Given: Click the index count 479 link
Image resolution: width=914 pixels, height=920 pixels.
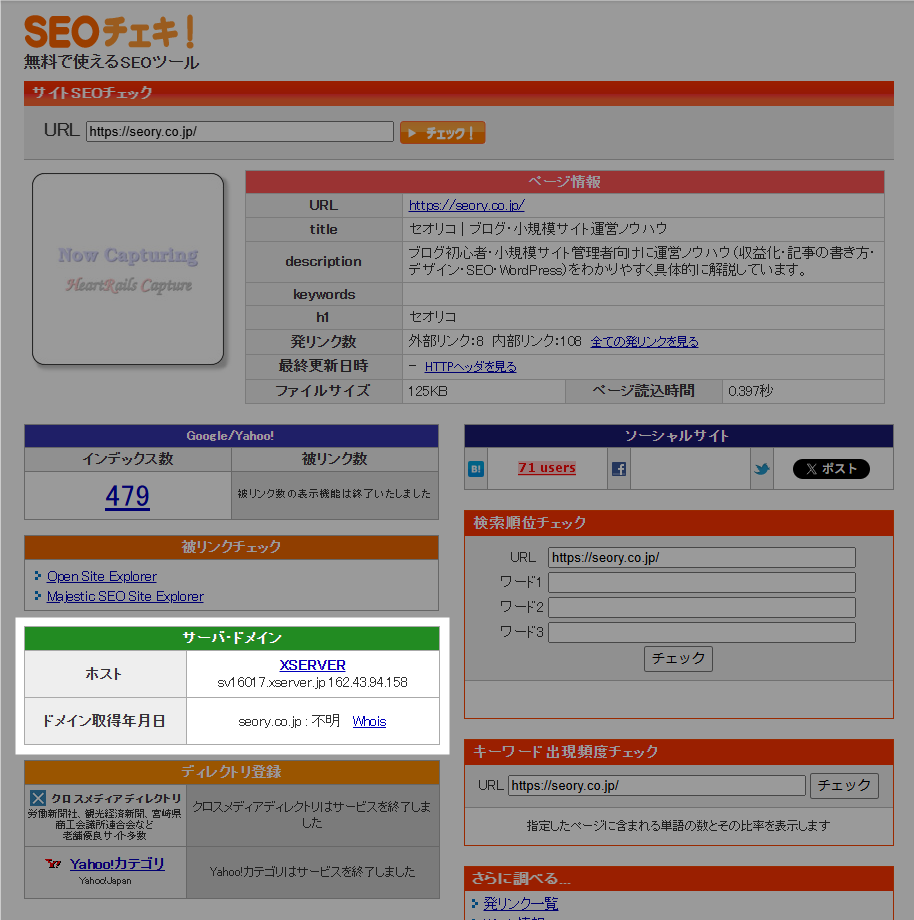Looking at the screenshot, I should pyautogui.click(x=127, y=496).
